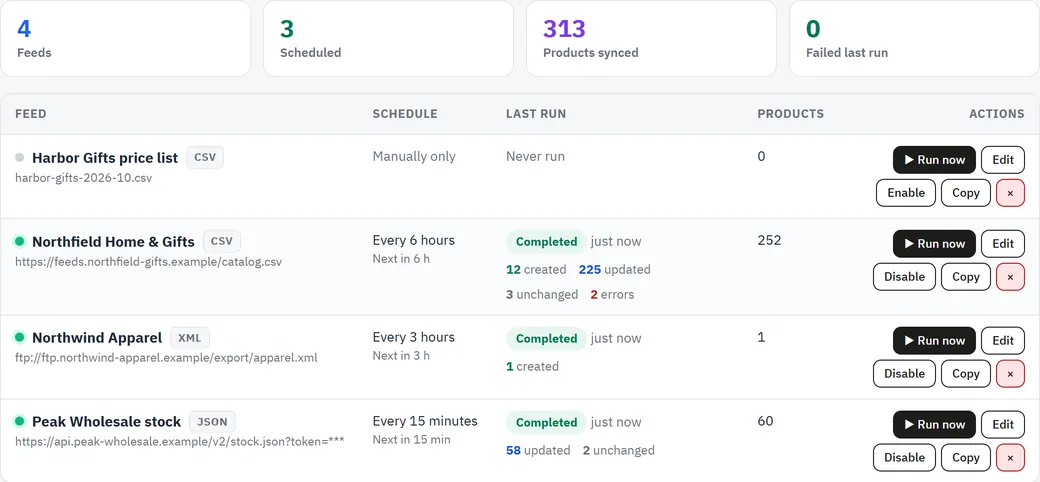
Task: Run the Northfield Home & Gifts feed now
Action: click(934, 244)
